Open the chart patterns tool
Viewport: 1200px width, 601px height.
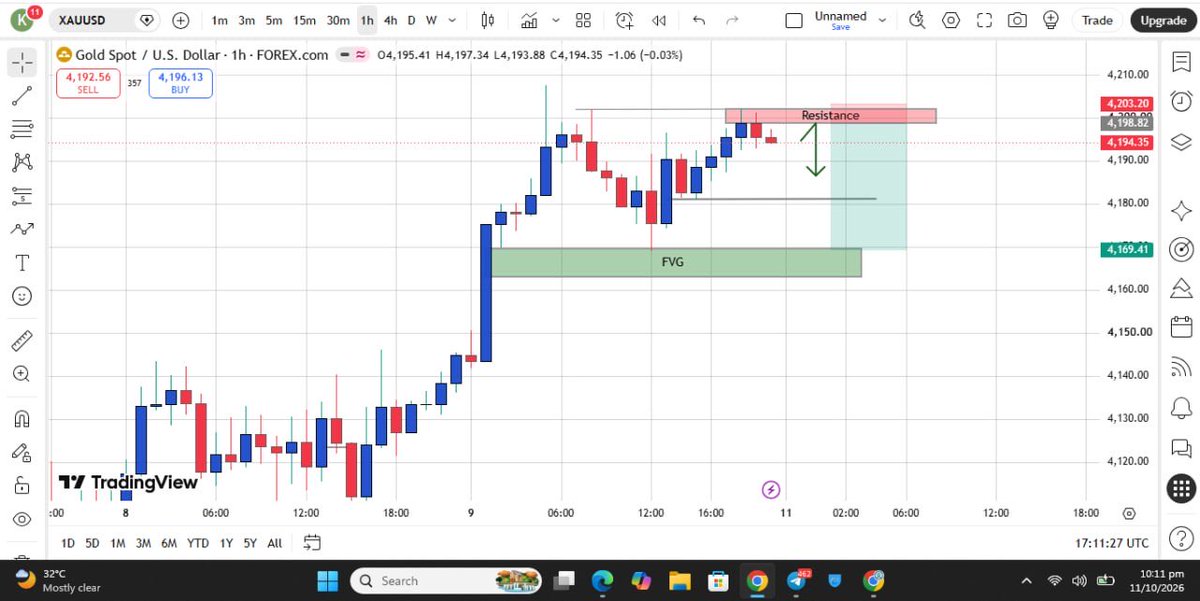click(x=22, y=162)
